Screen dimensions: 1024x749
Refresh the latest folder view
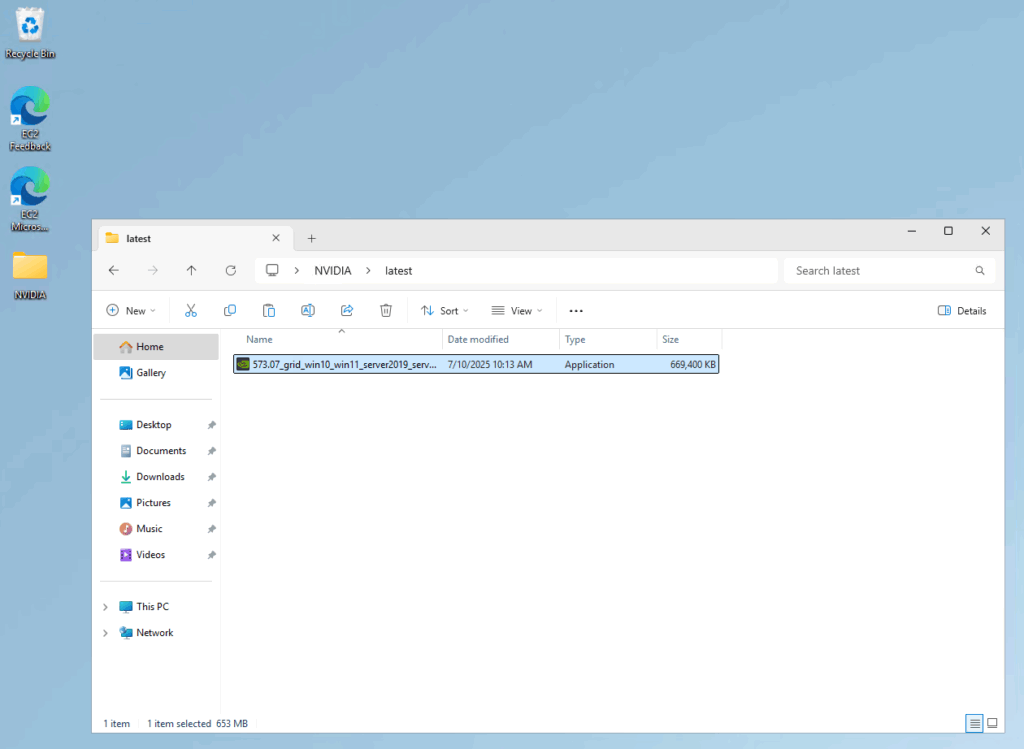point(231,270)
